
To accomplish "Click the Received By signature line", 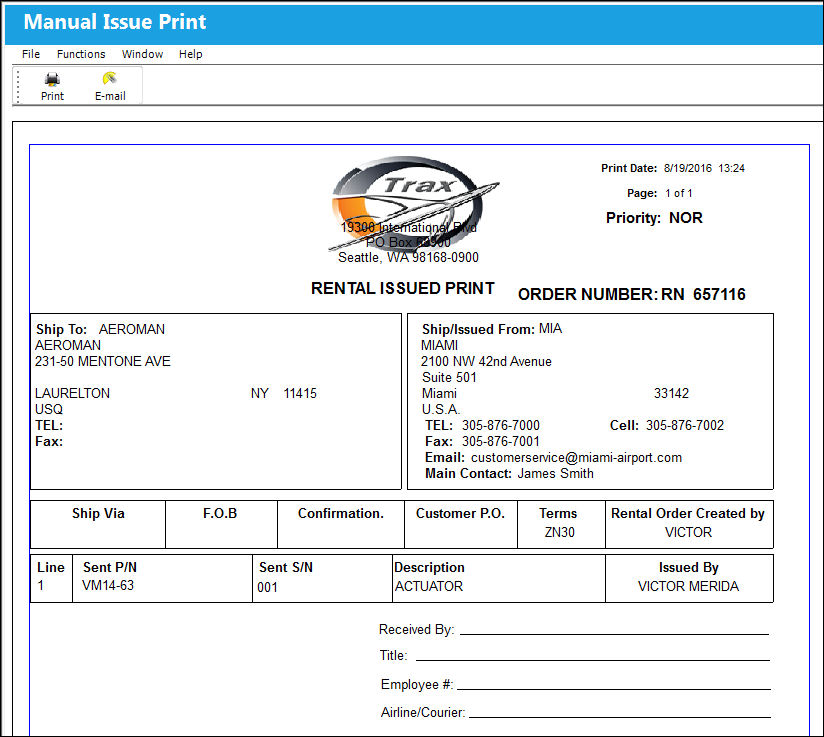I will point(614,634).
